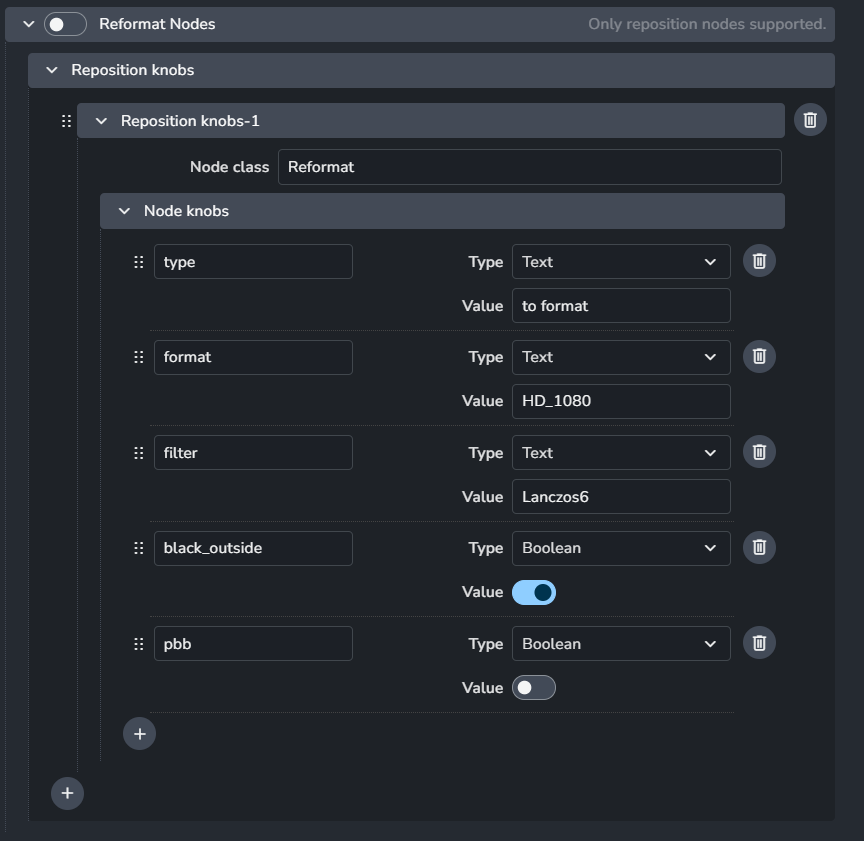Viewport: 864px width, 841px height.
Task: Collapse the Node knobs section
Action: (x=125, y=211)
